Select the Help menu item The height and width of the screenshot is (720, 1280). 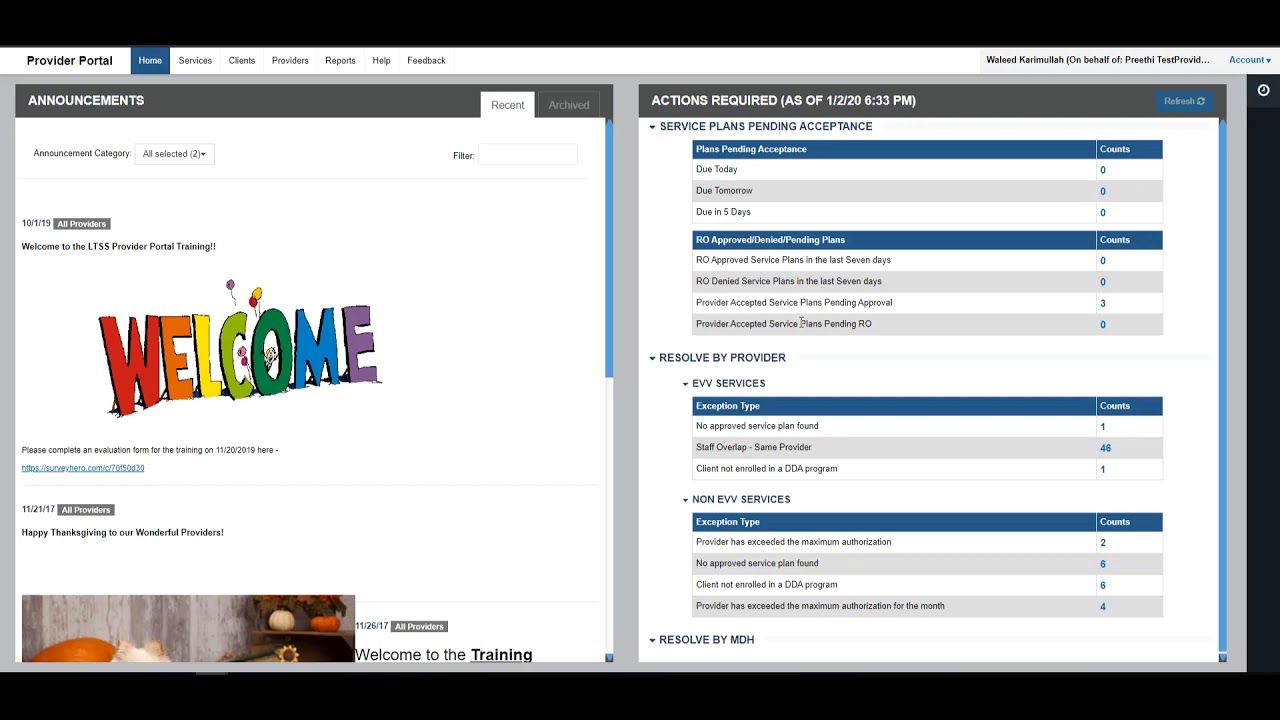click(x=381, y=61)
